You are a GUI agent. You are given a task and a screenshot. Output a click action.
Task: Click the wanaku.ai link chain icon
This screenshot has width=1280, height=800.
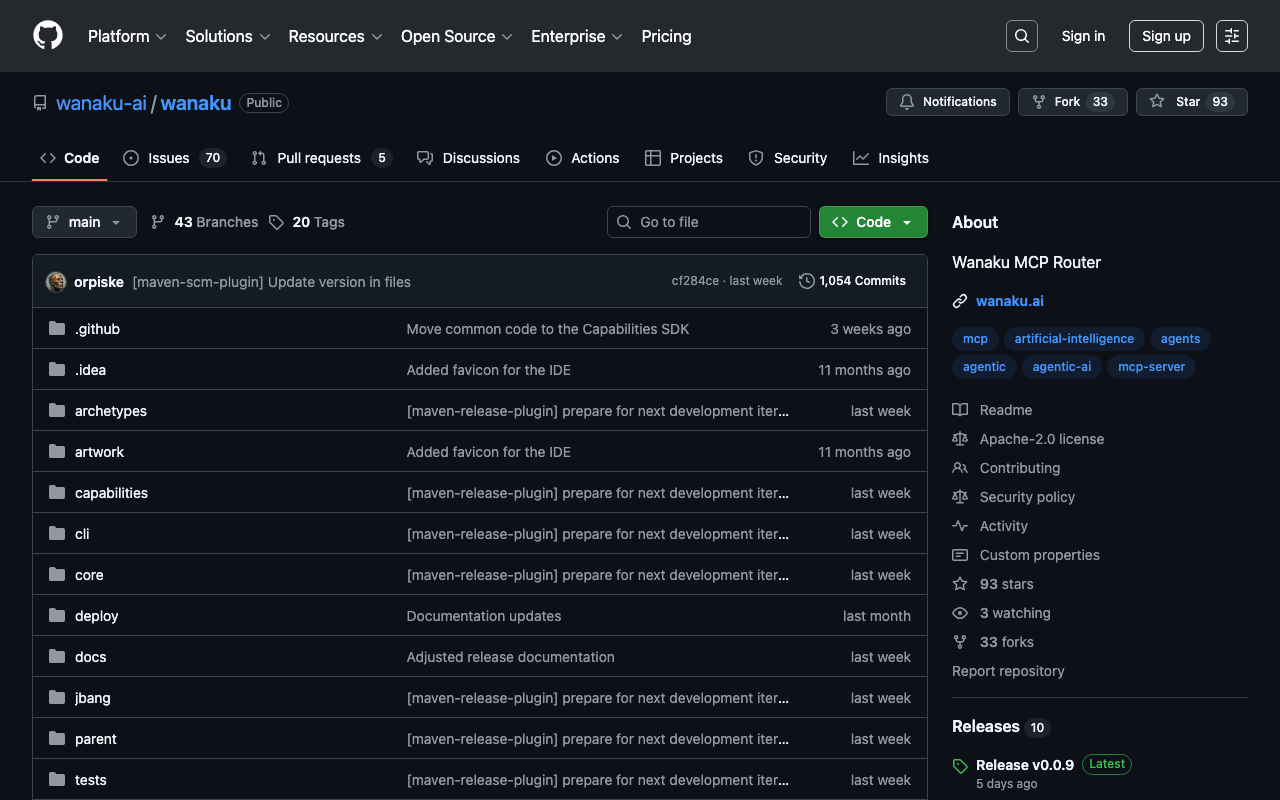pos(960,301)
